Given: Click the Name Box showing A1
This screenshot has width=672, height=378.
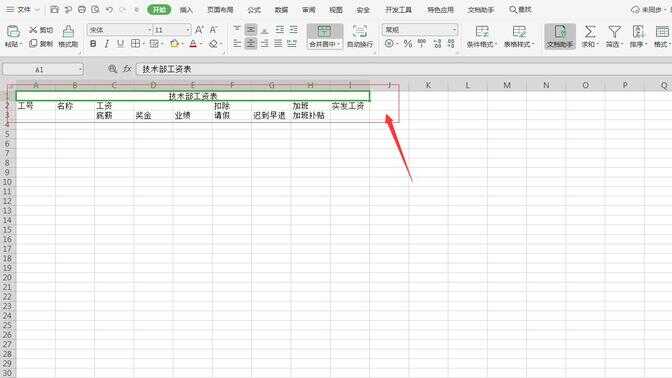Looking at the screenshot, I should [x=43, y=69].
